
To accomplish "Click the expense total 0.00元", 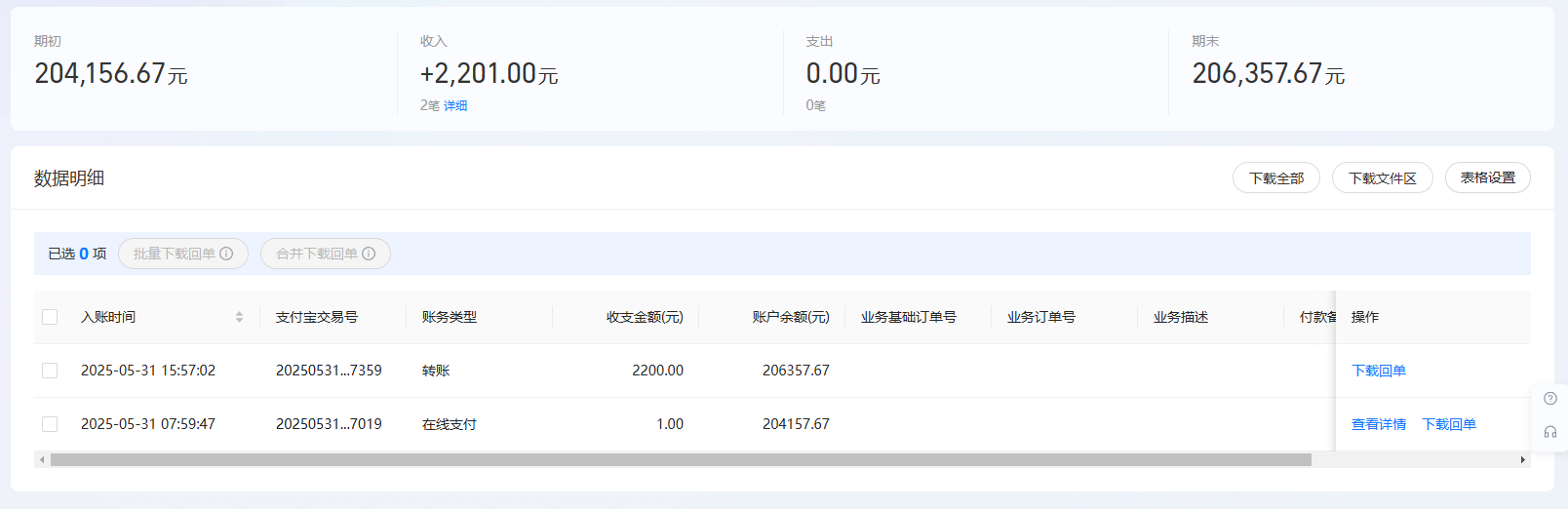I will coord(843,74).
